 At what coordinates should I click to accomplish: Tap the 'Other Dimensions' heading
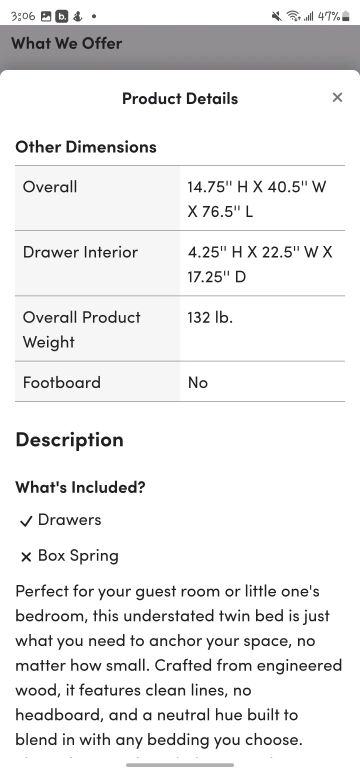pyautogui.click(x=86, y=147)
